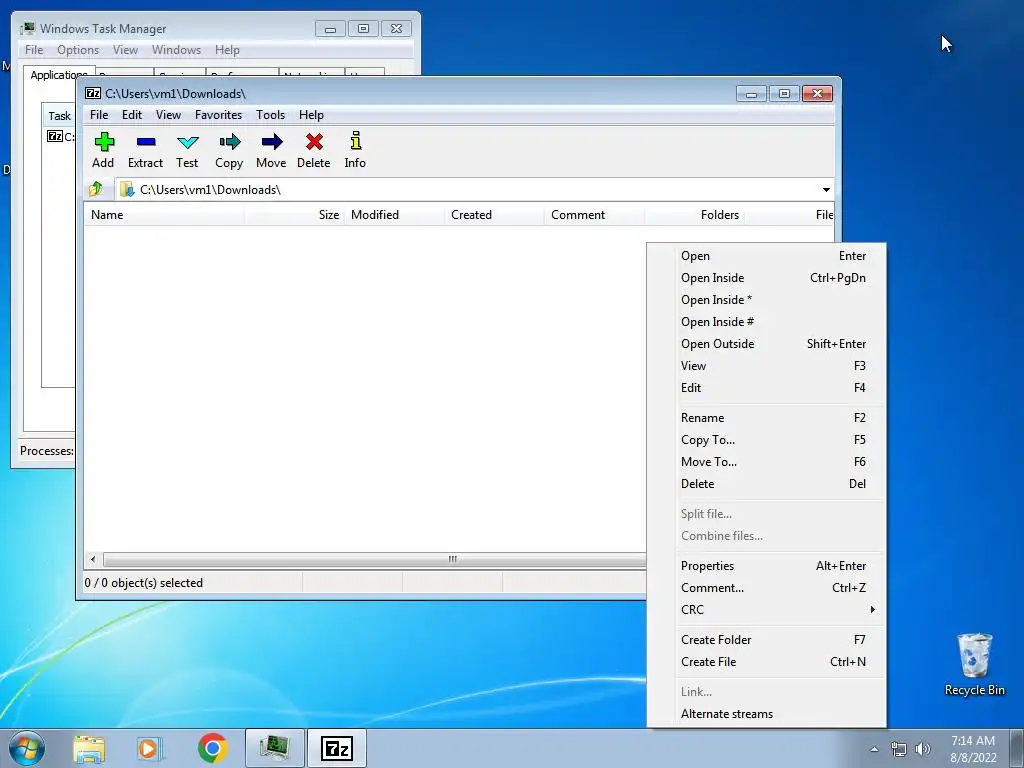
Task: Sort by the Comment column header
Action: (594, 215)
